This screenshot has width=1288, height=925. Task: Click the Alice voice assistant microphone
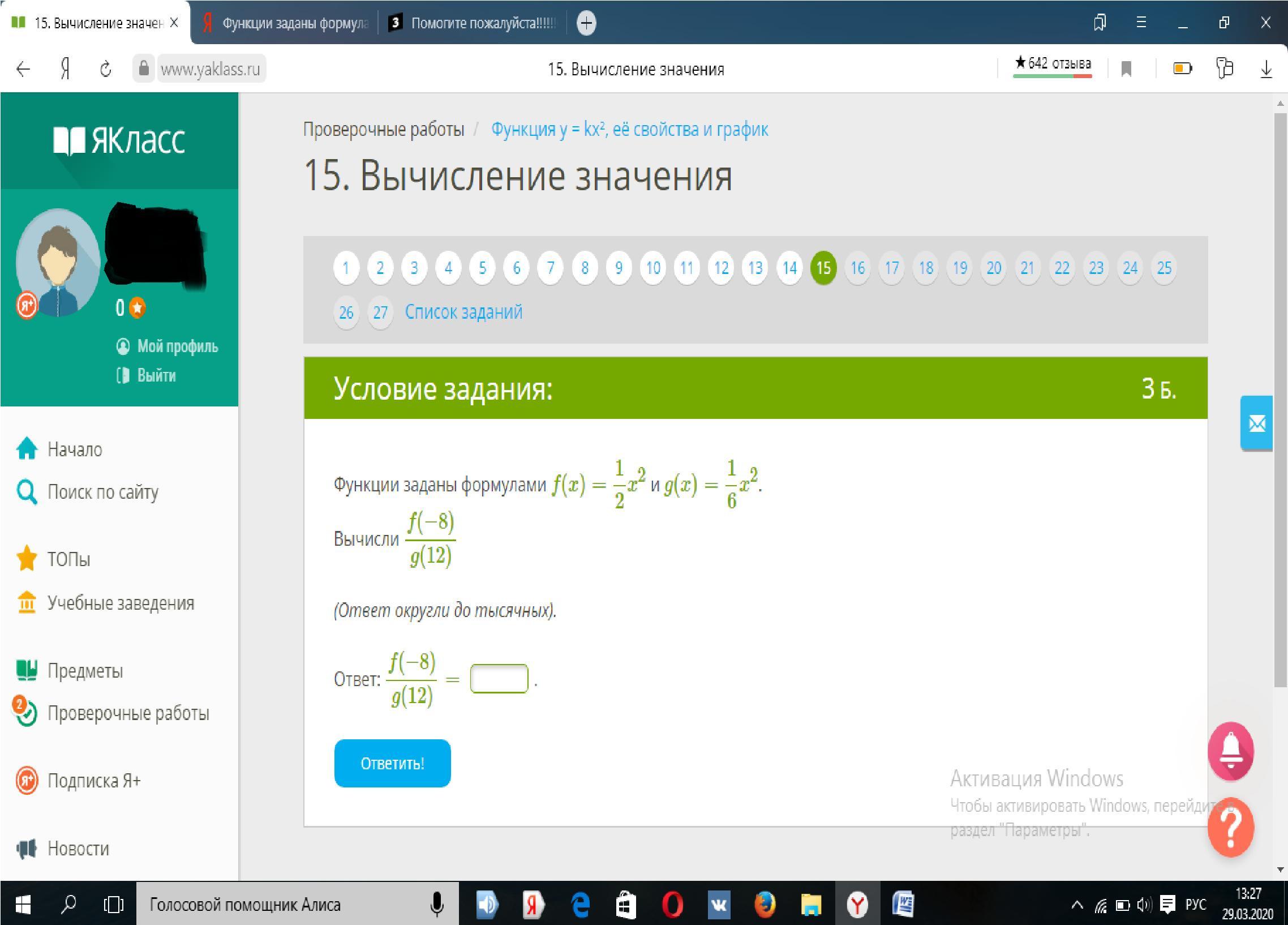(436, 904)
